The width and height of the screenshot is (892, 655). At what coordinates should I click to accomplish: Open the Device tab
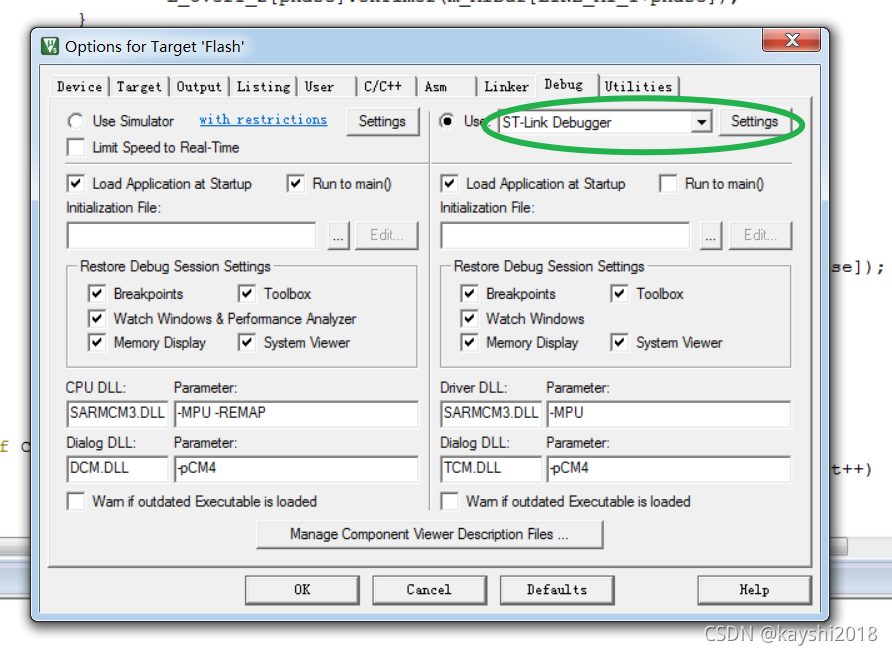click(79, 86)
